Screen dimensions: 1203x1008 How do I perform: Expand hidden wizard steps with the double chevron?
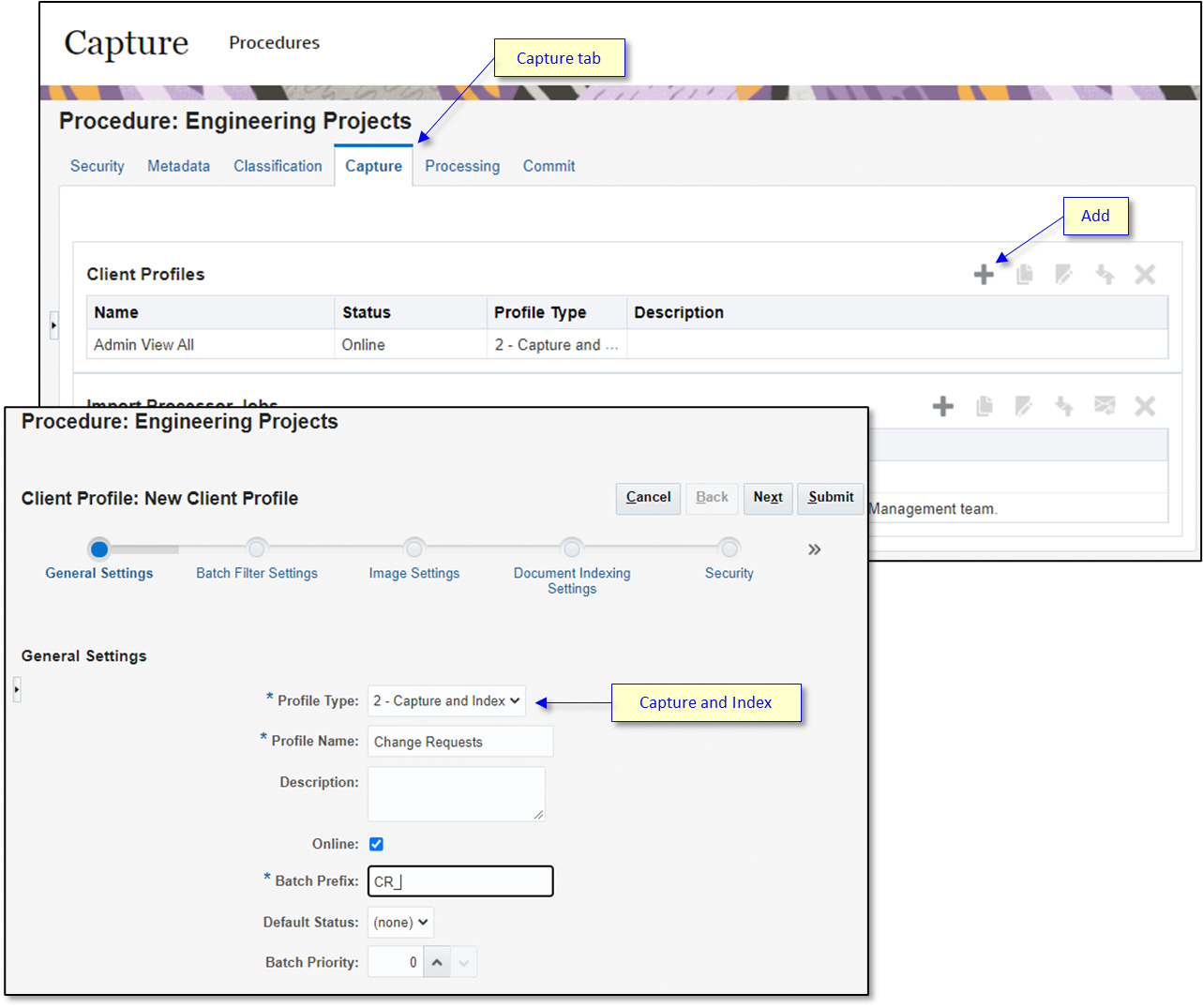point(813,549)
